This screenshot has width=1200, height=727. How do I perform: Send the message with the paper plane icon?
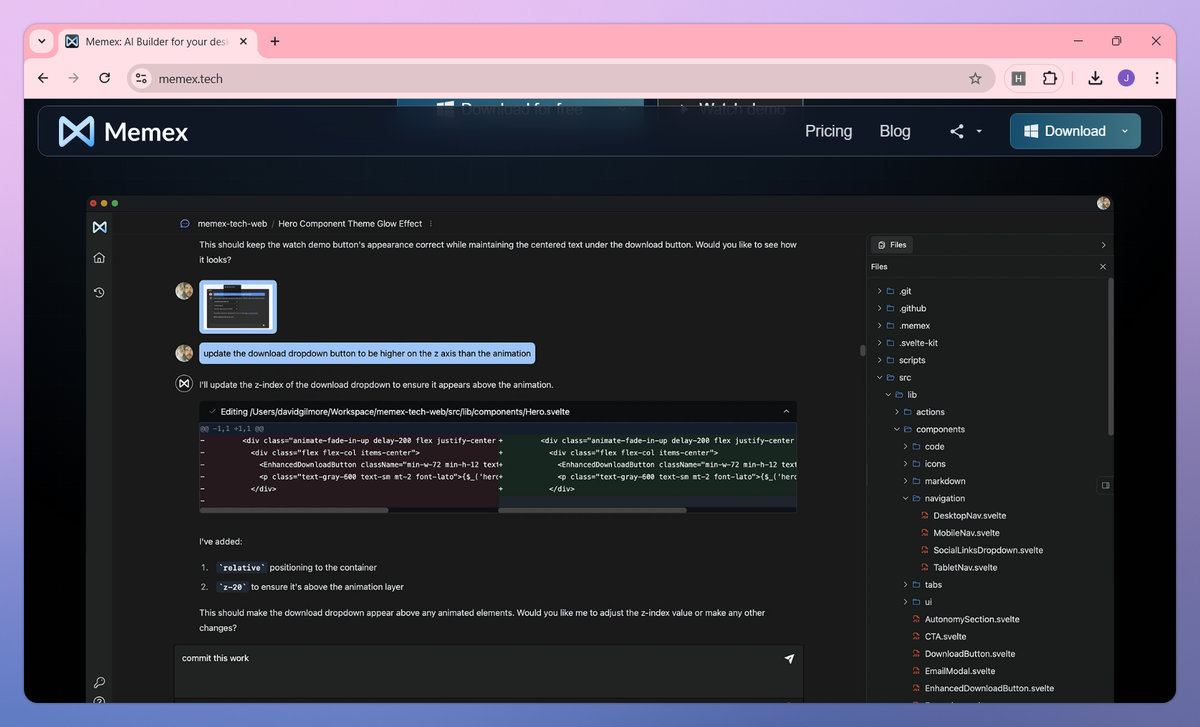coord(789,659)
